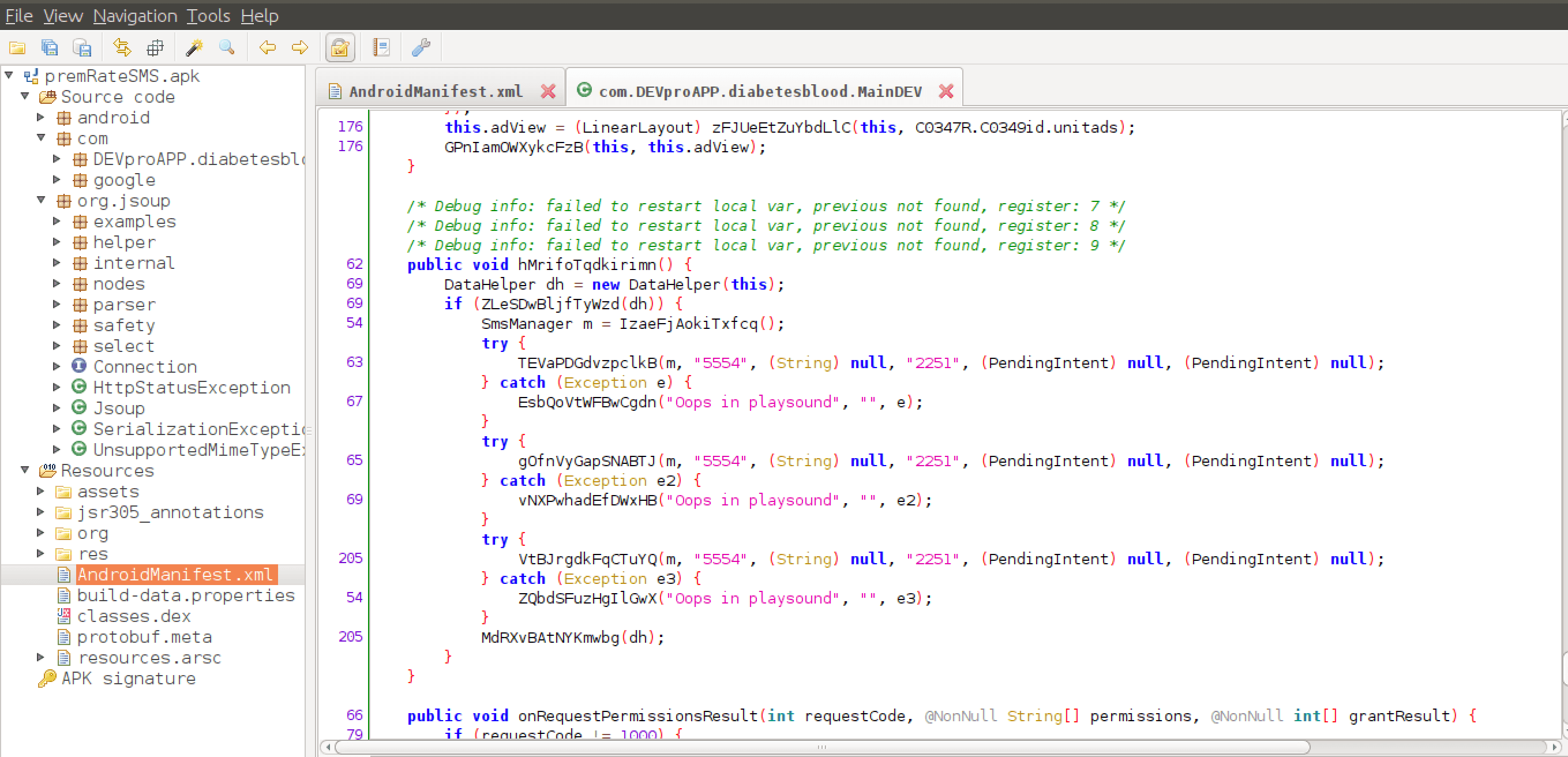Viewport: 1568px width, 757px height.
Task: Close the MainDEV tab
Action: 946,91
